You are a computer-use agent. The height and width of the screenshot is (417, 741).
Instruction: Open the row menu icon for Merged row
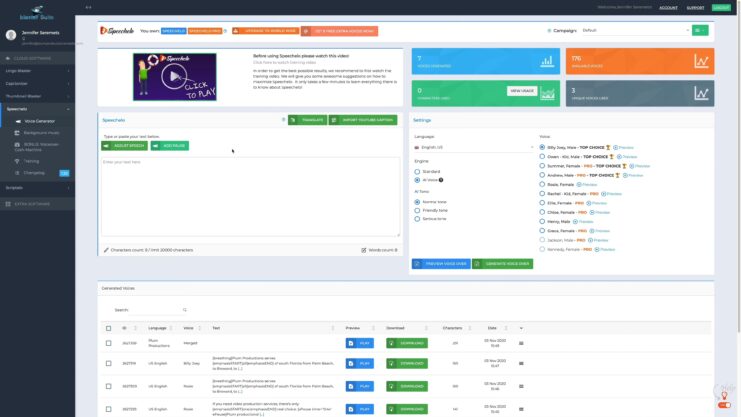coord(521,343)
